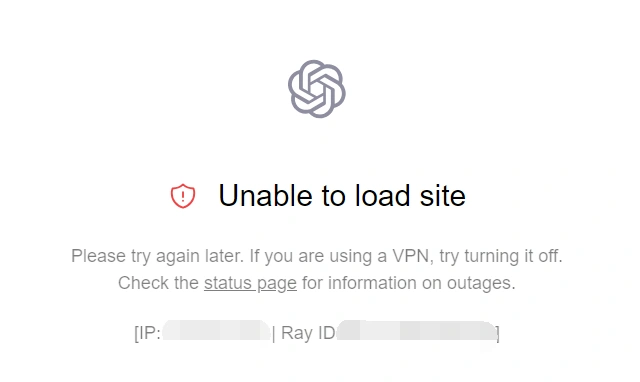640x382 pixels.
Task: Click the word 'page' in the underlined link
Action: click(277, 284)
